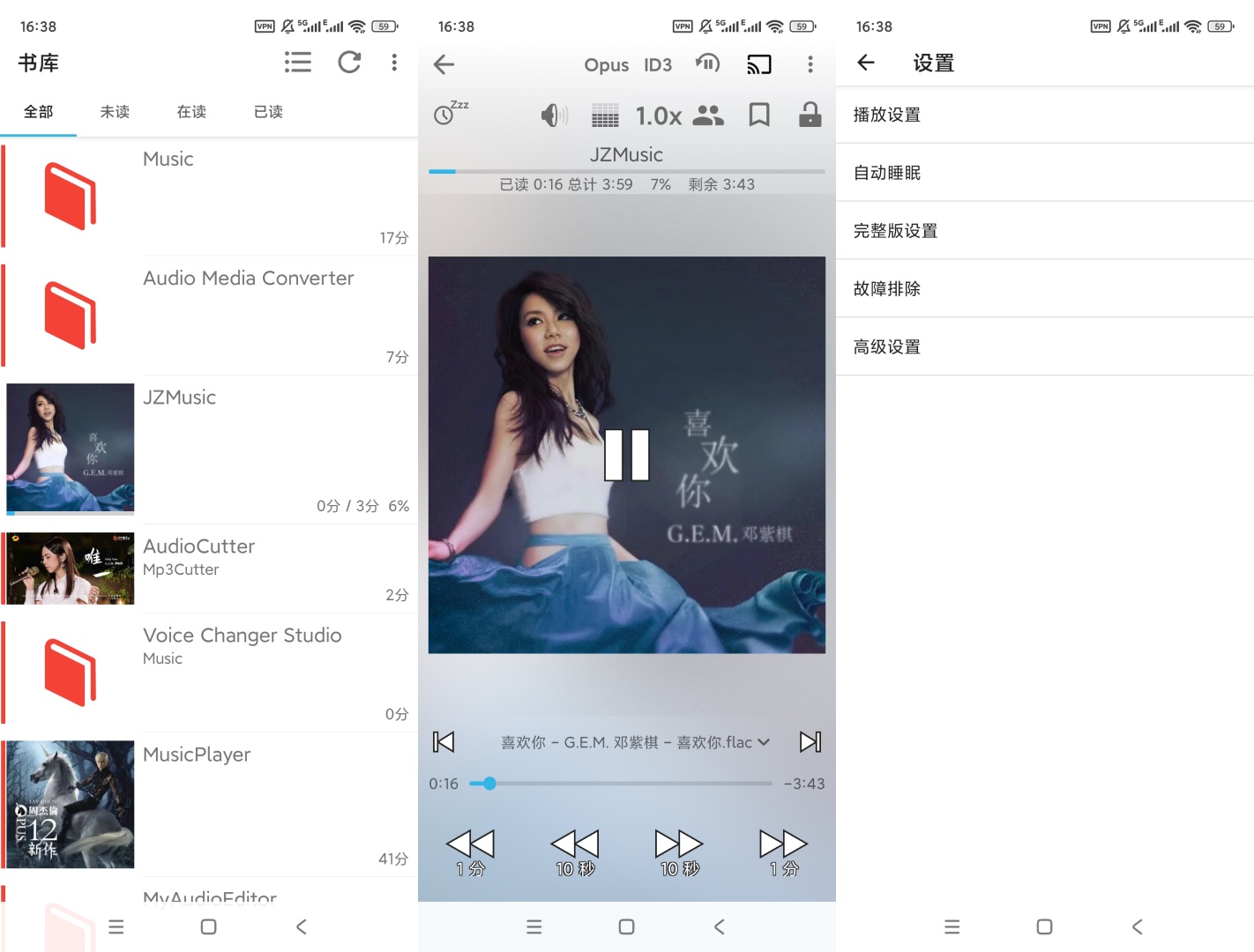Click the book progress bar under JZMusic
Screen dimensions: 1254x952
click(627, 171)
